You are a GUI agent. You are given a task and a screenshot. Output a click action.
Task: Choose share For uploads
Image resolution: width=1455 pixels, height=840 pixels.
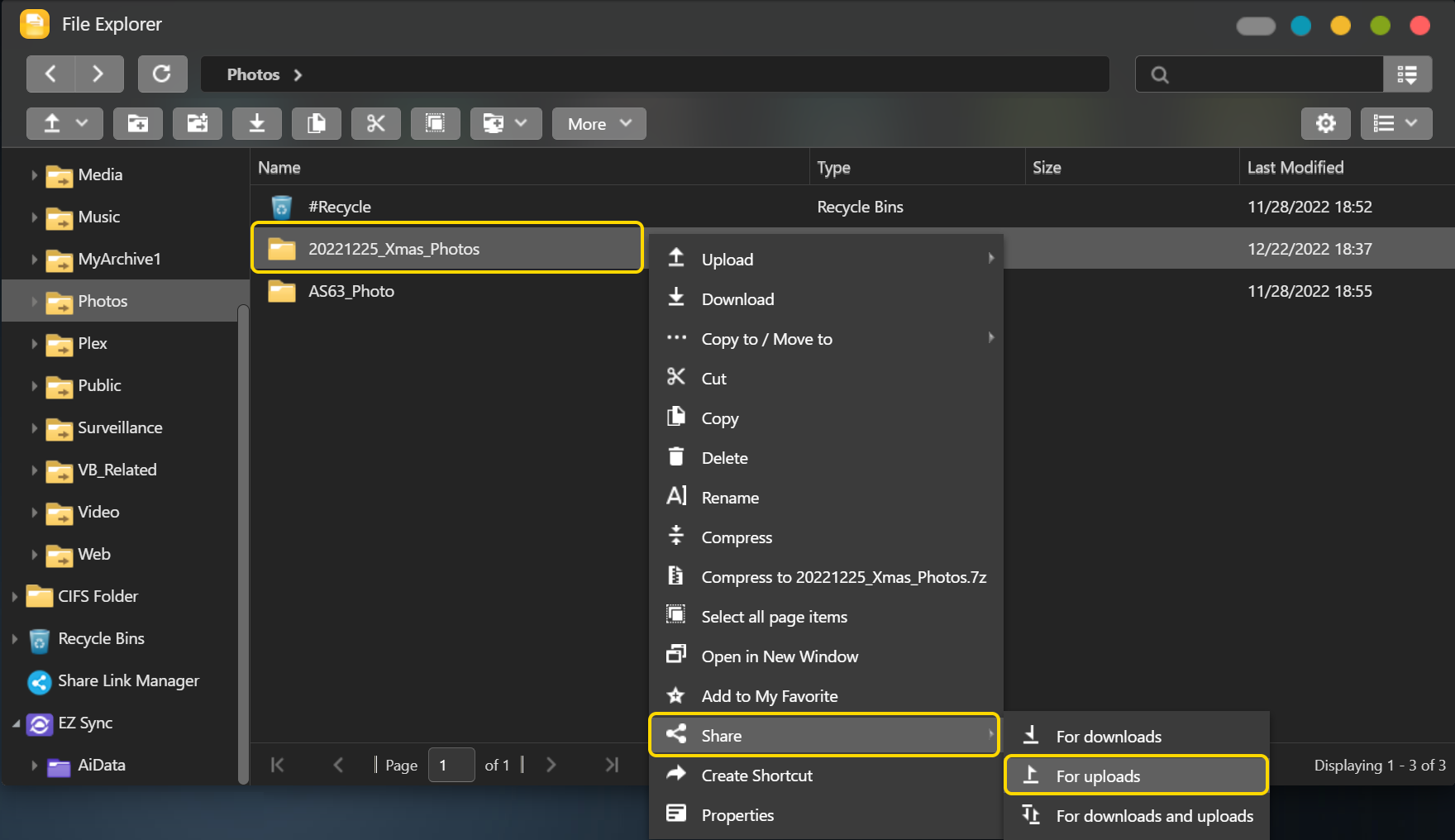(x=1137, y=776)
